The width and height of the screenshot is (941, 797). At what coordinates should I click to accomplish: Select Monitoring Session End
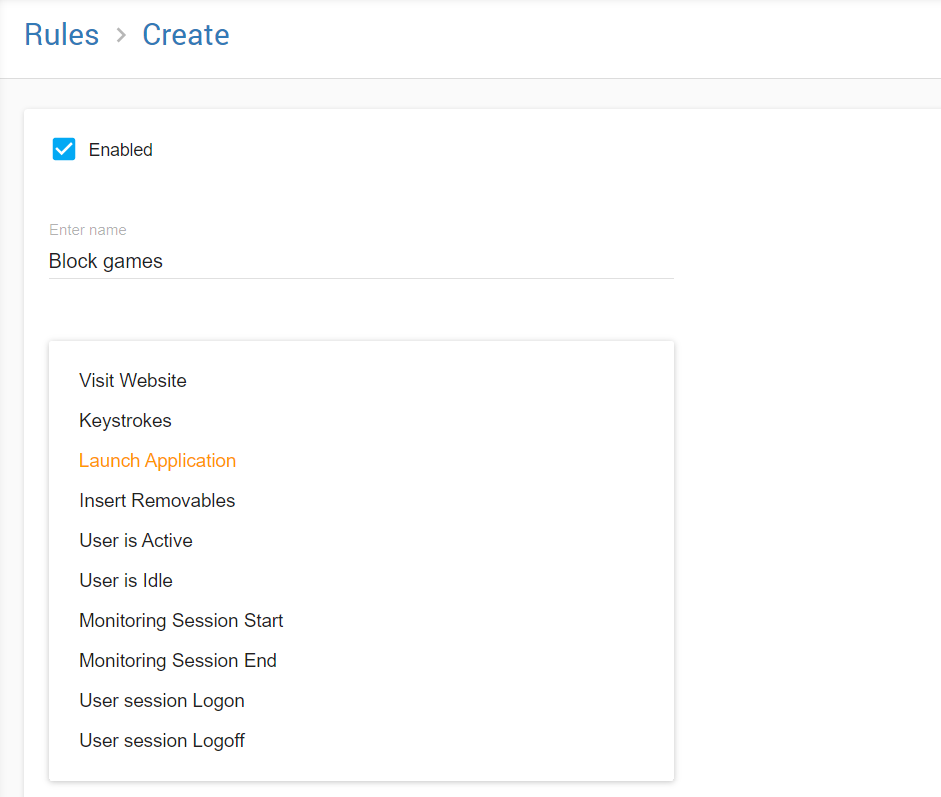178,661
